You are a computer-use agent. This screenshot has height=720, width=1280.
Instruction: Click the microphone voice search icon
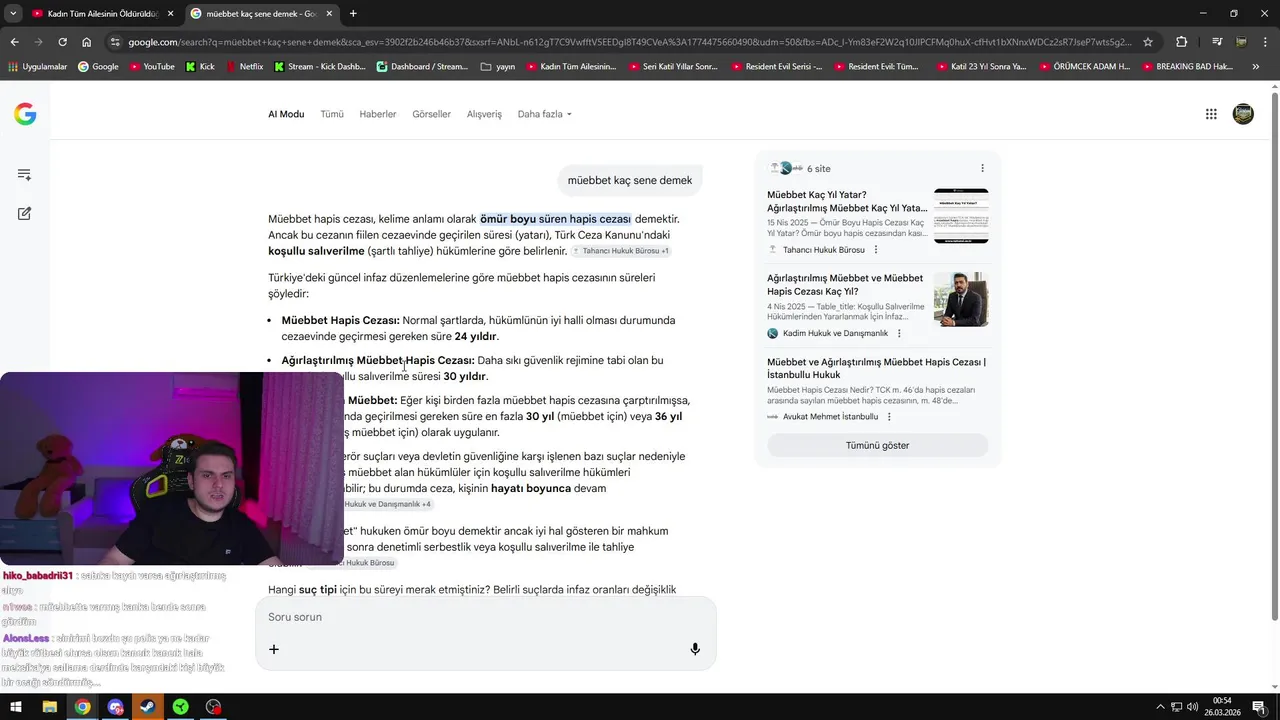(695, 649)
